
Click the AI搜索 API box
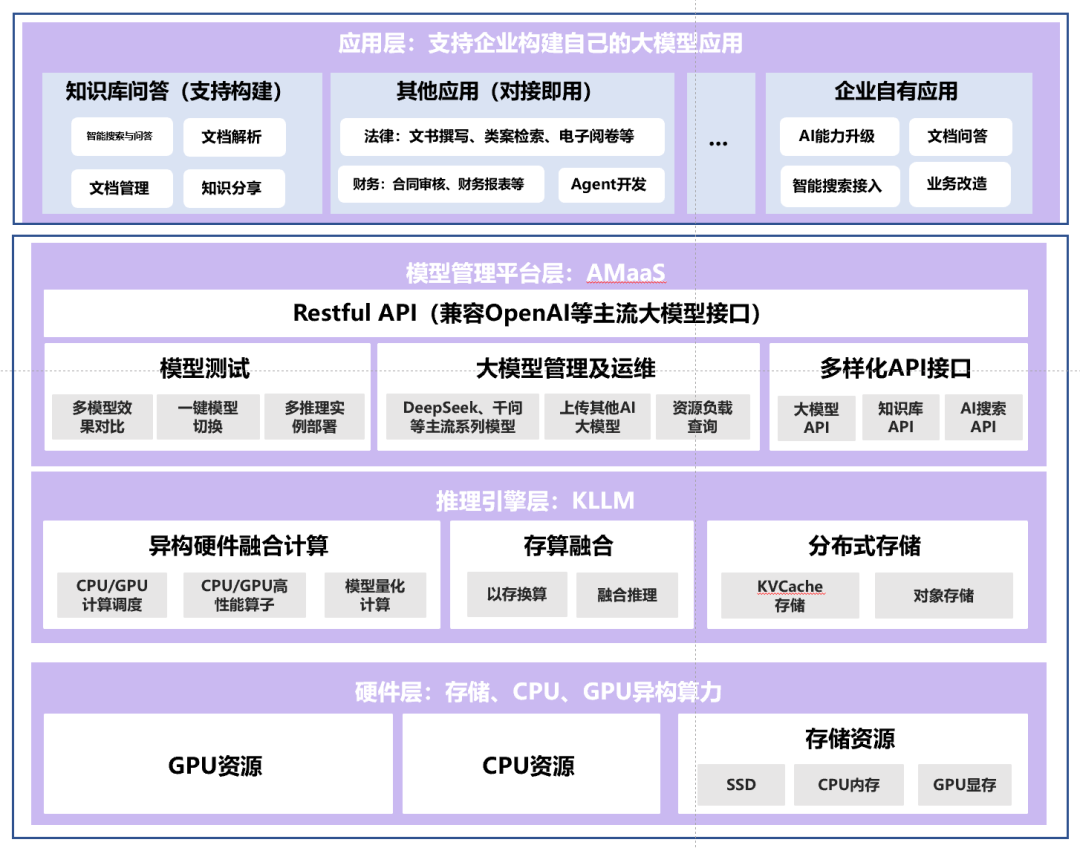[x=983, y=418]
